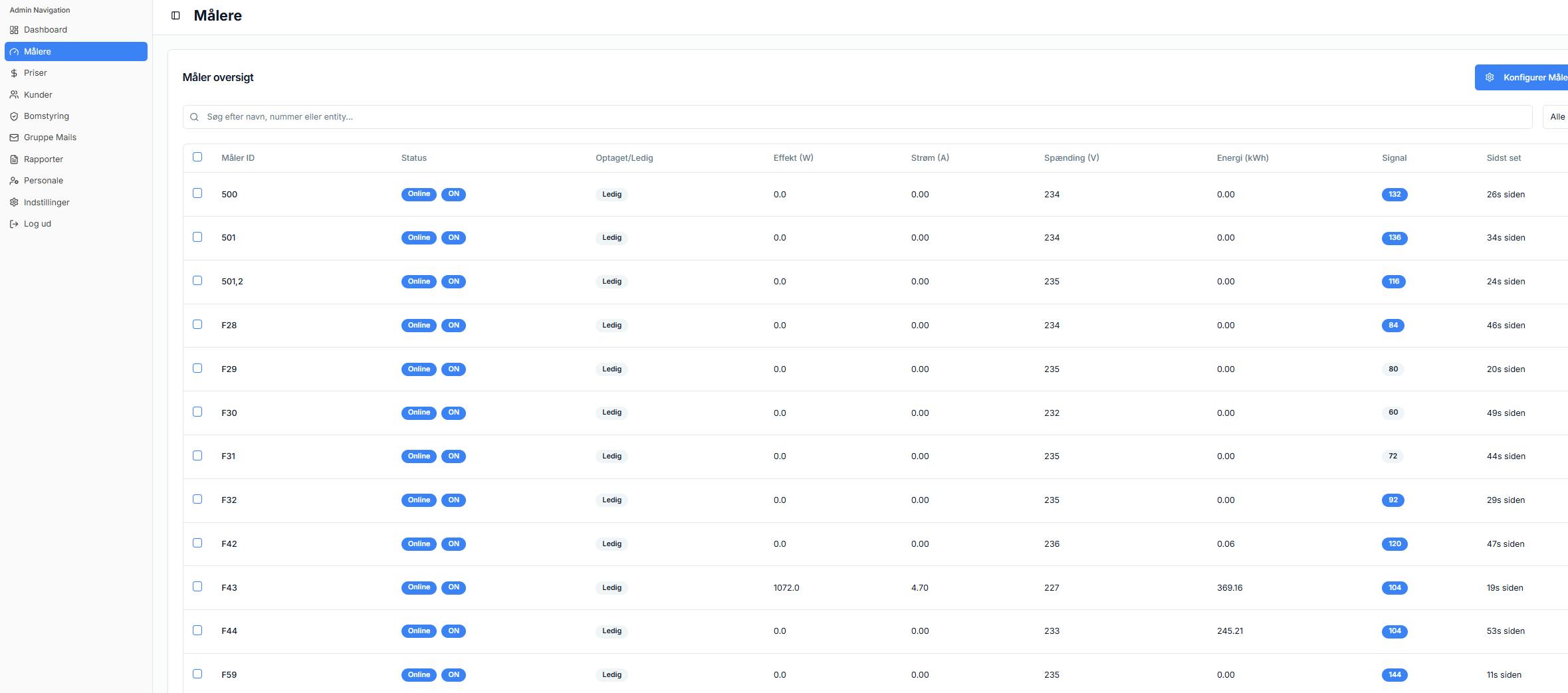Click the Log ud exit icon
The height and width of the screenshot is (693, 1568).
tap(14, 224)
